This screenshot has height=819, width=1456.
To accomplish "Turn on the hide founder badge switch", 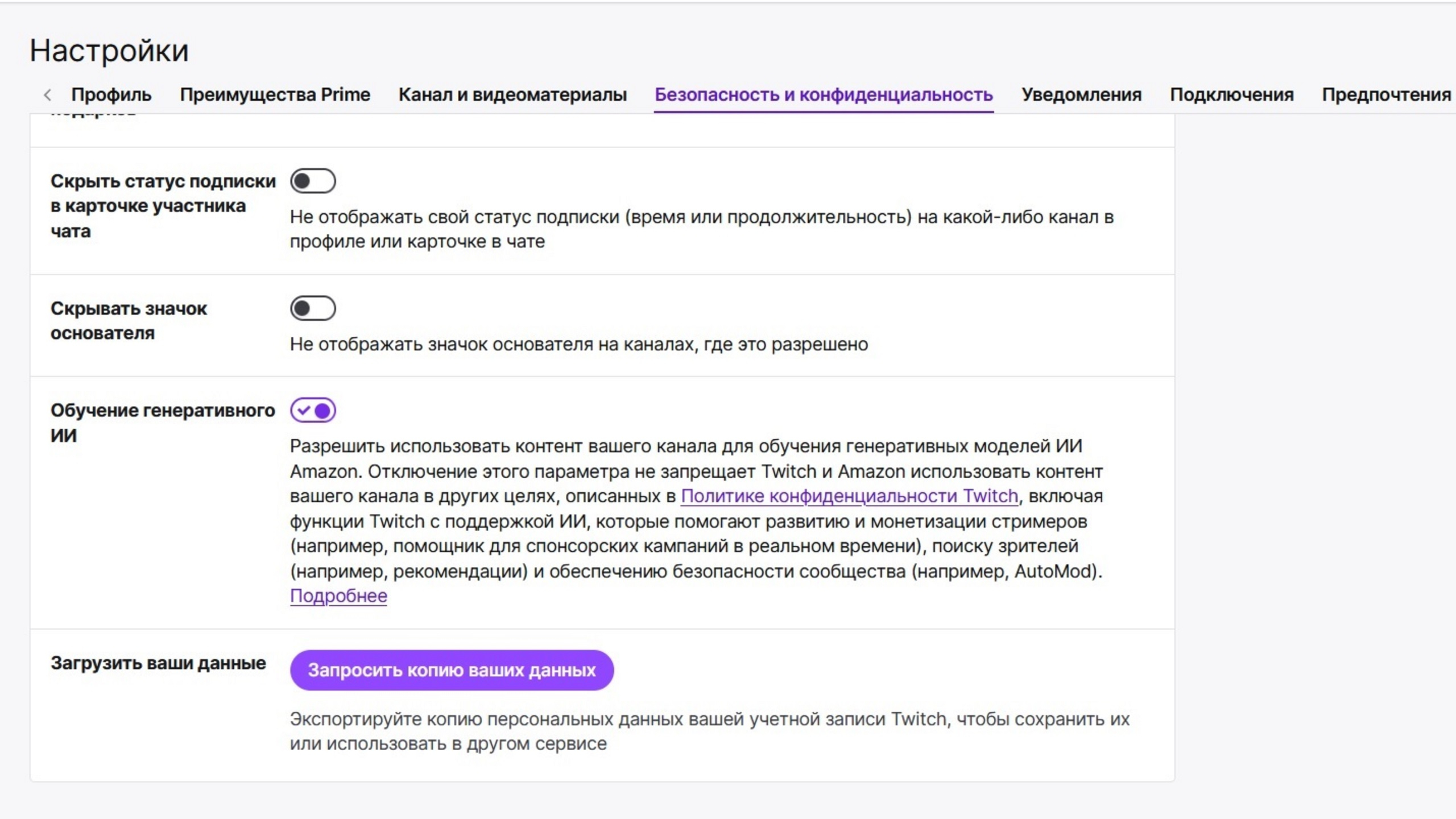I will 313,308.
